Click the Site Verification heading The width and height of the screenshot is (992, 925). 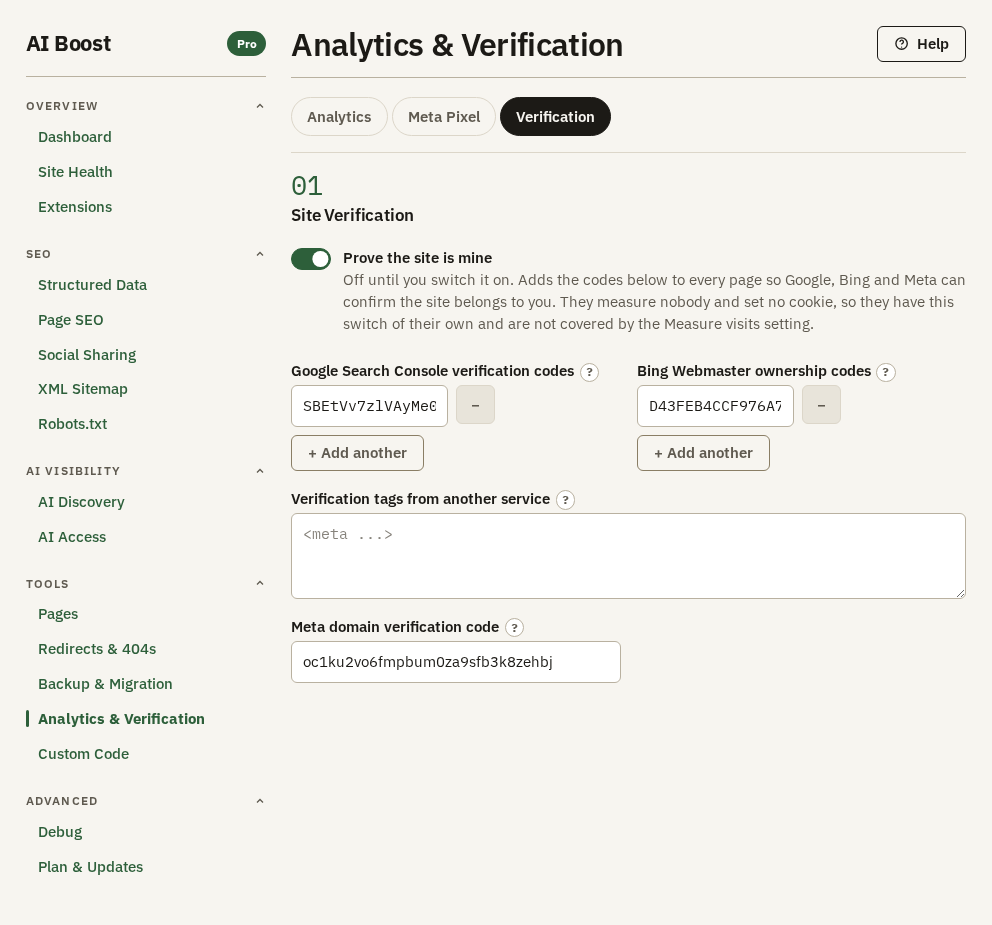[352, 216]
